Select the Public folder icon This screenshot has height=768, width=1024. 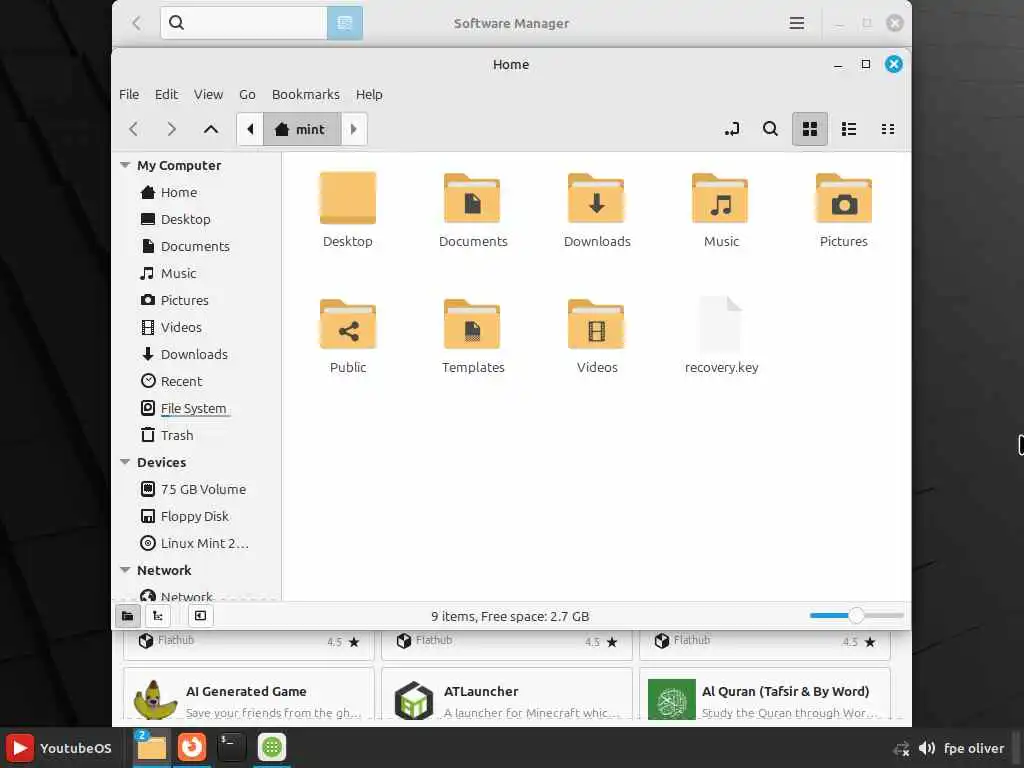(347, 324)
